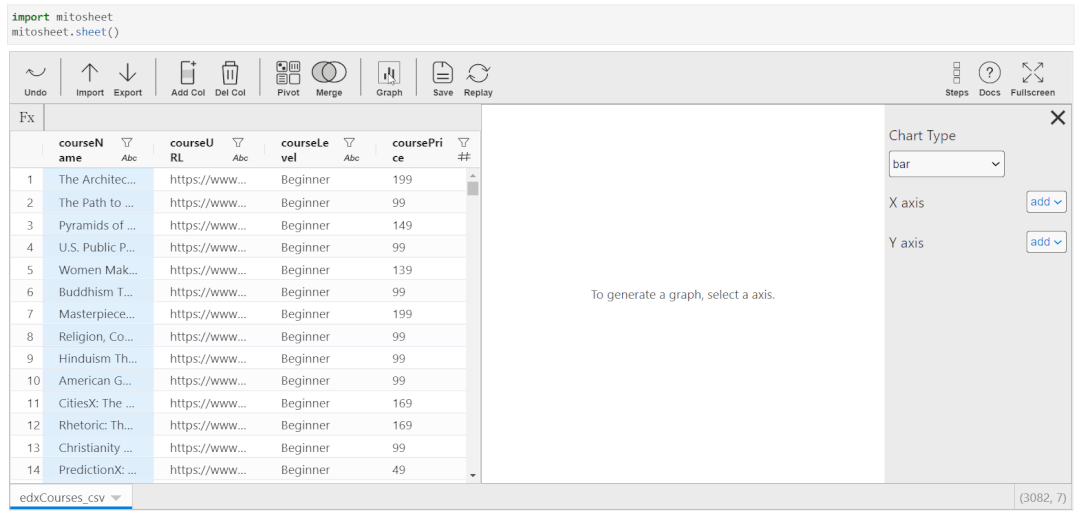1079x518 pixels.
Task: Open filter for coursePrice column
Action: pyautogui.click(x=464, y=142)
